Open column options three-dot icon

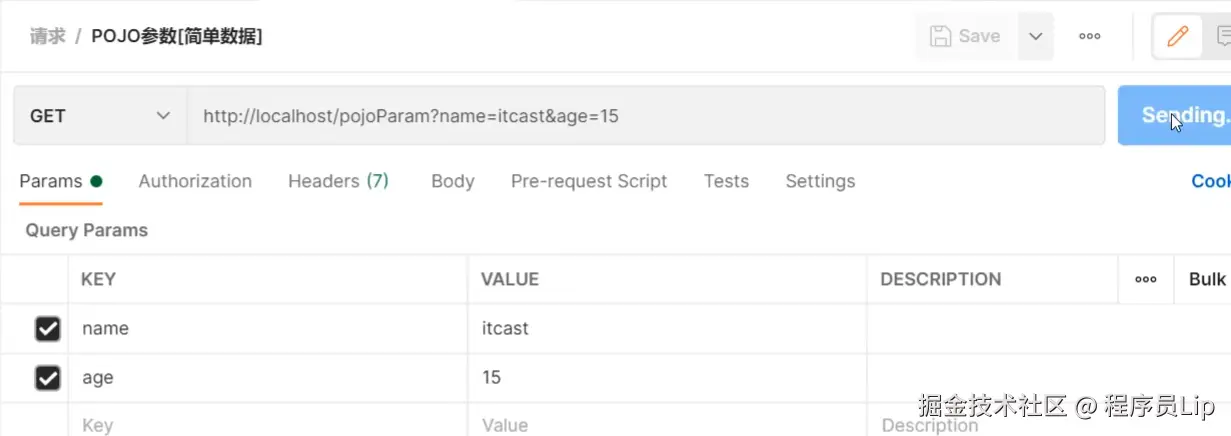point(1145,280)
